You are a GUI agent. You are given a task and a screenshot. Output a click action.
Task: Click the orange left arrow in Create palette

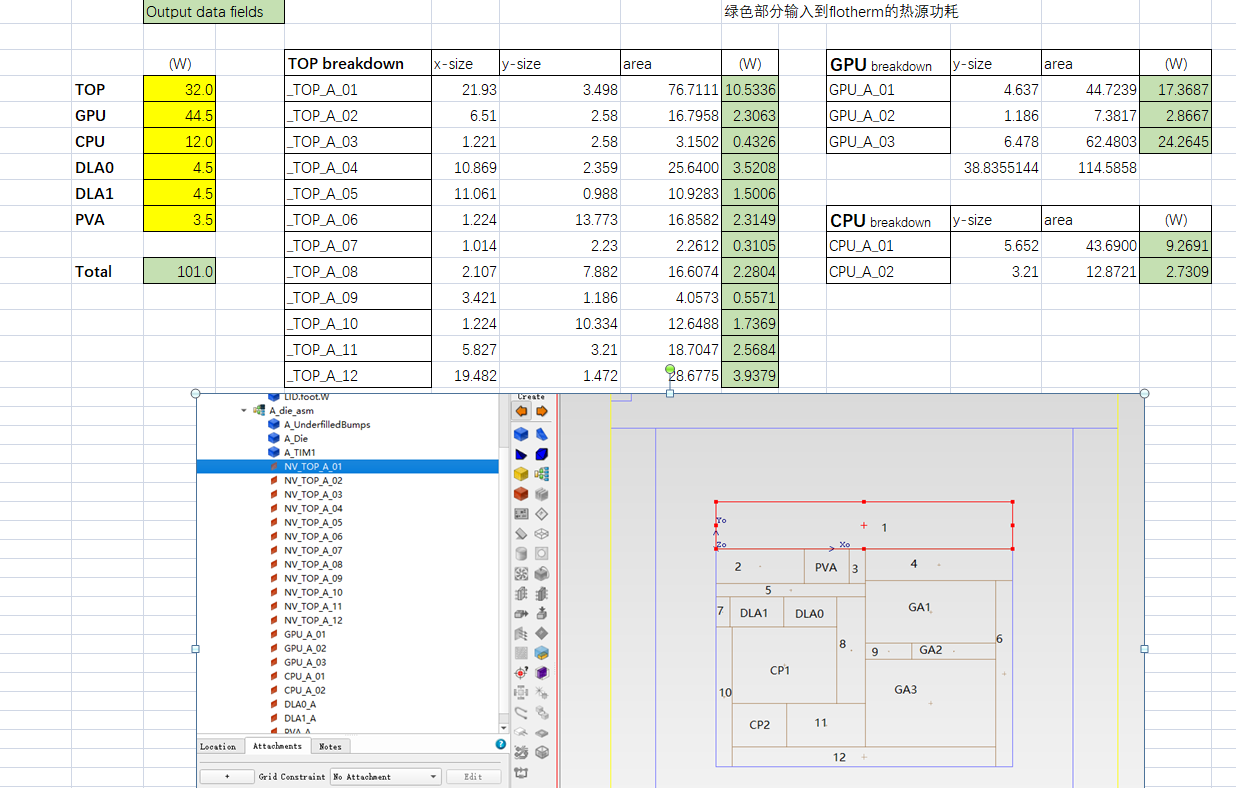point(521,411)
